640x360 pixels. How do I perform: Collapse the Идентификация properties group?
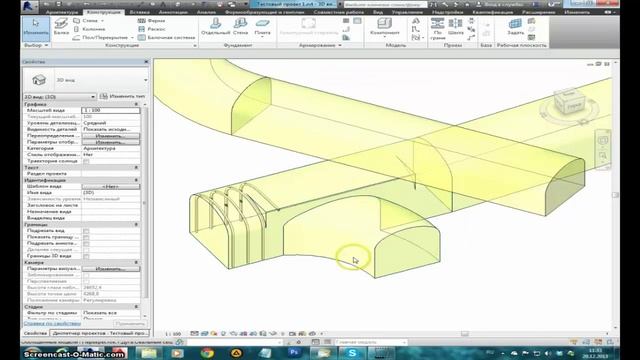pos(136,180)
